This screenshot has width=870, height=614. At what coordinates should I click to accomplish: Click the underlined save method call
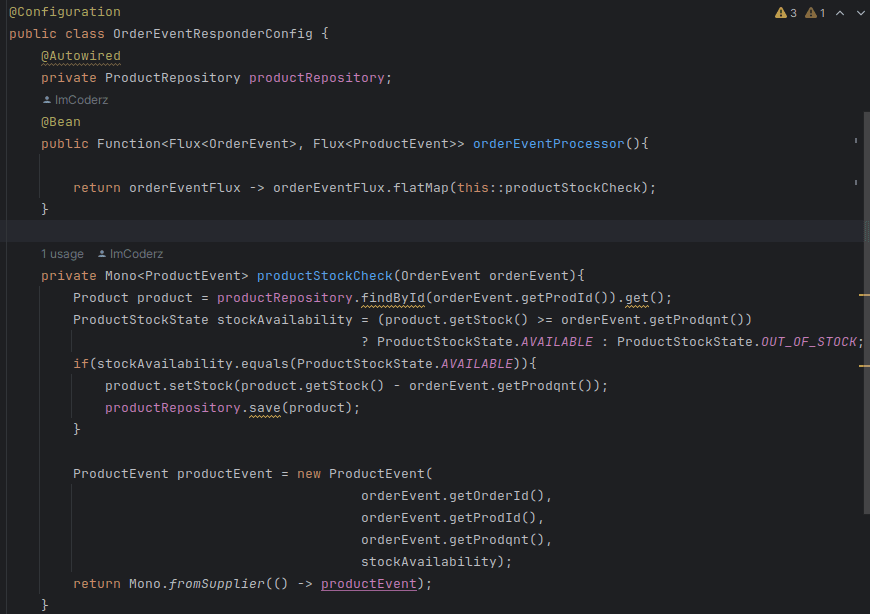264,407
